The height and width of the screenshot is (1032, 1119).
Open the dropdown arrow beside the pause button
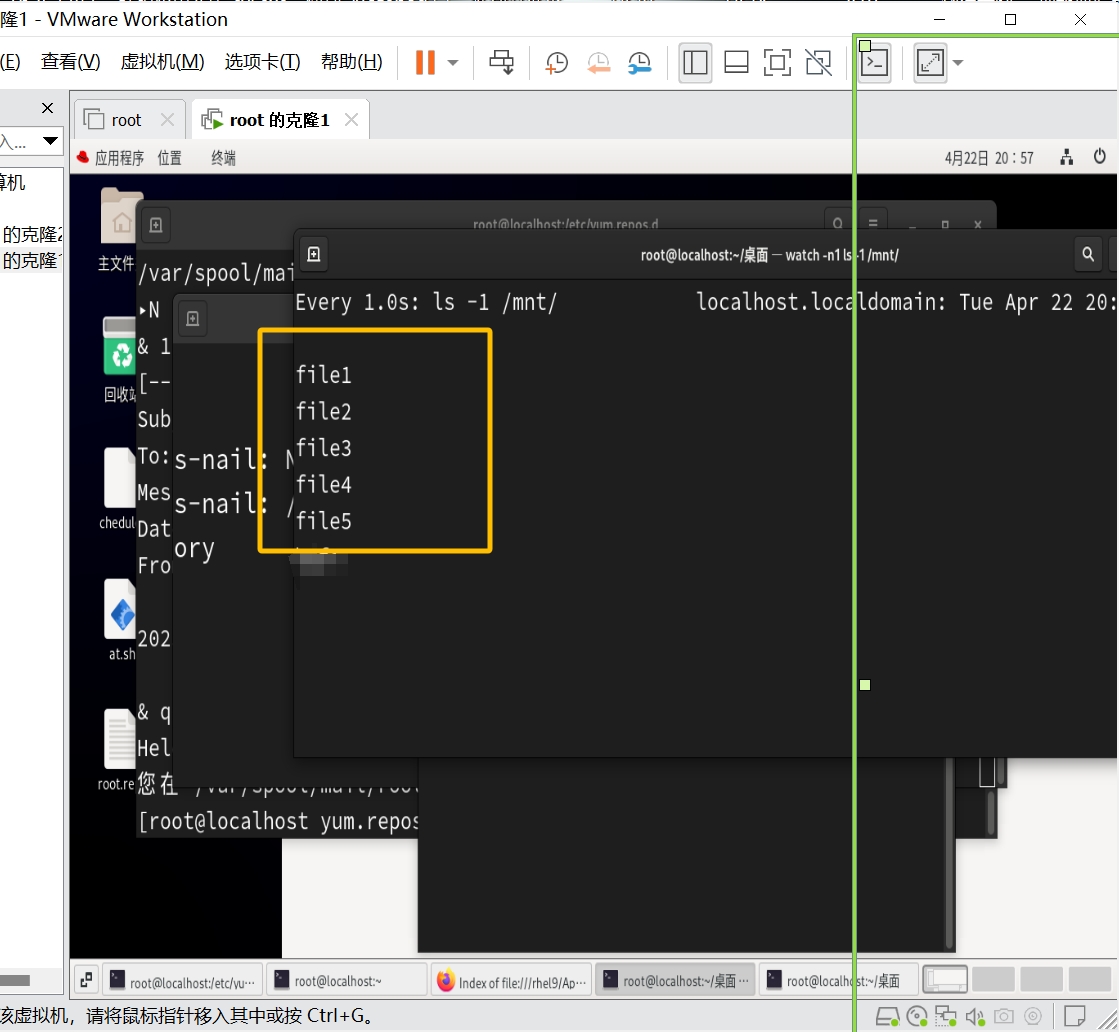click(x=452, y=62)
